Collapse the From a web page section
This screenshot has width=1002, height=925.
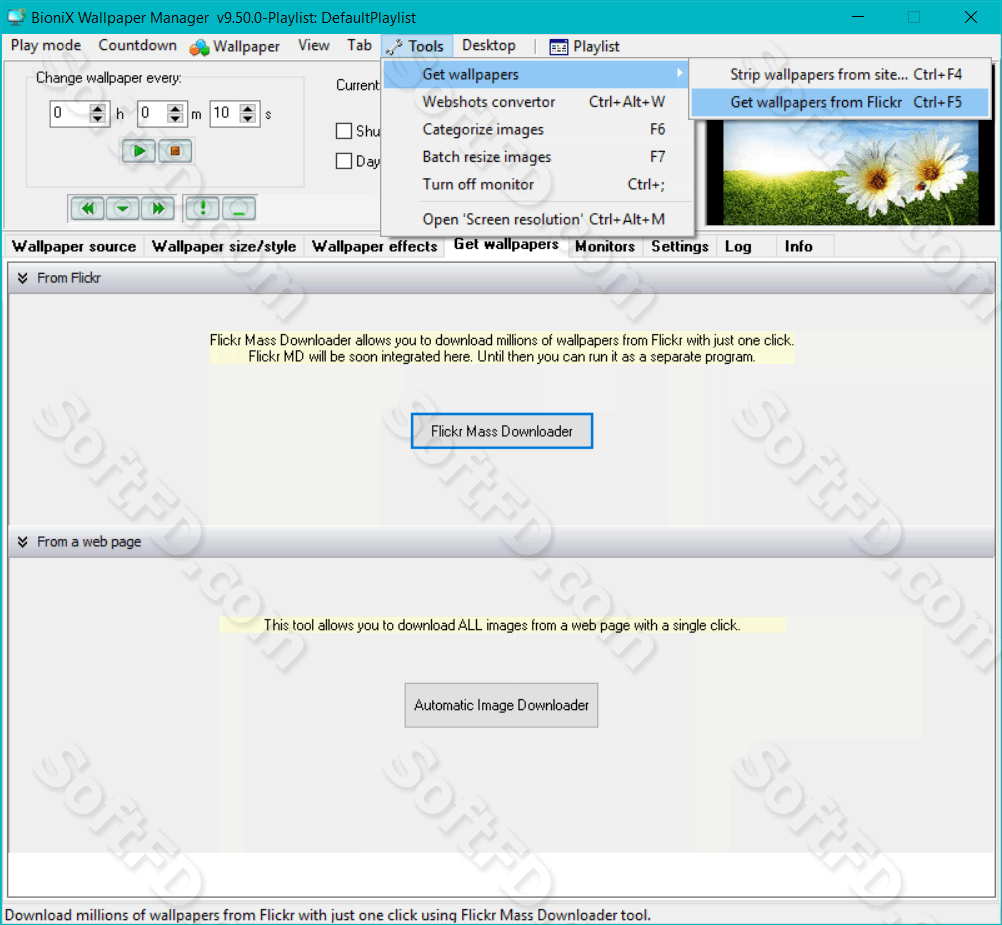(22, 542)
